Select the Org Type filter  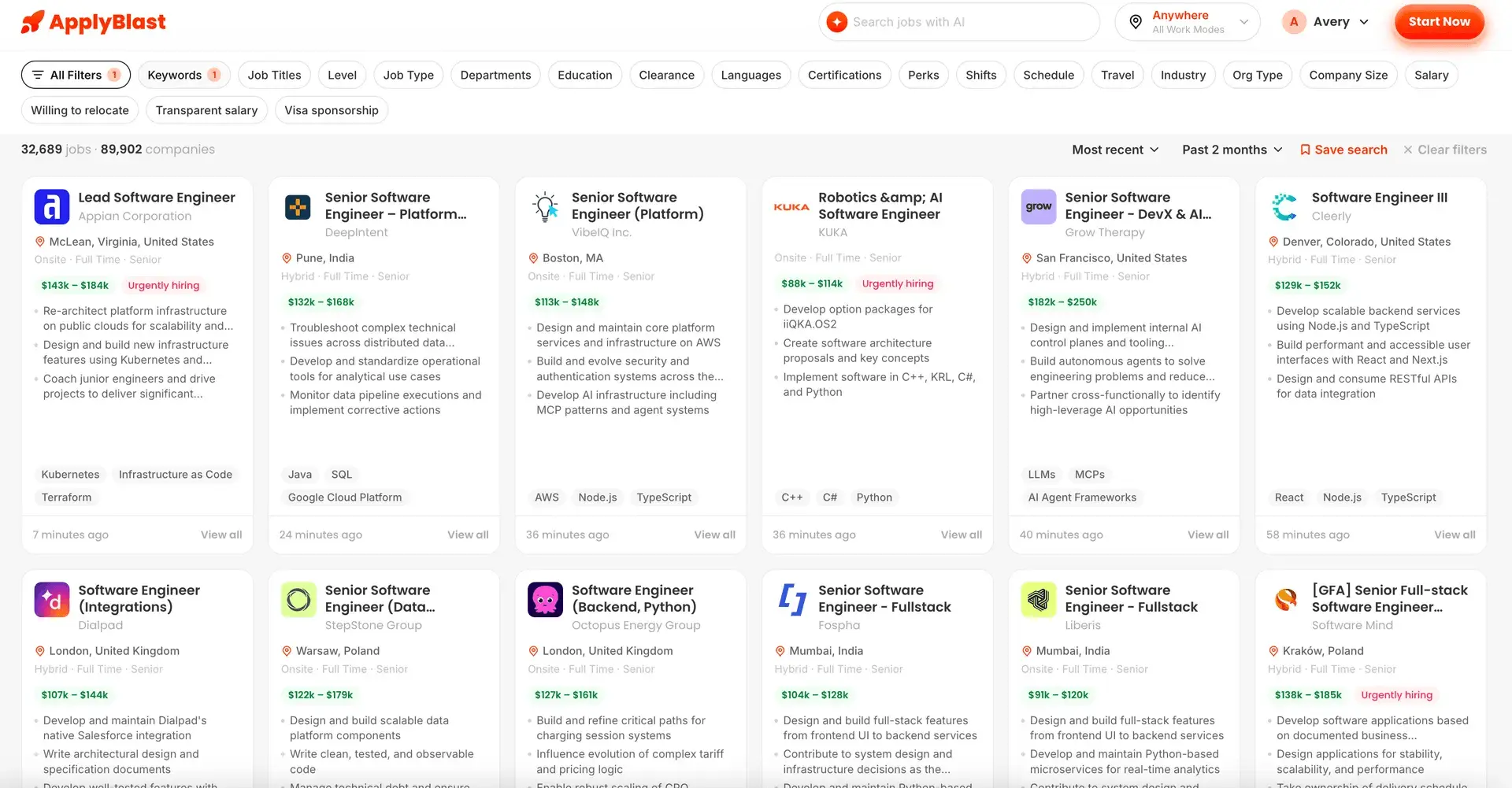[x=1258, y=75]
